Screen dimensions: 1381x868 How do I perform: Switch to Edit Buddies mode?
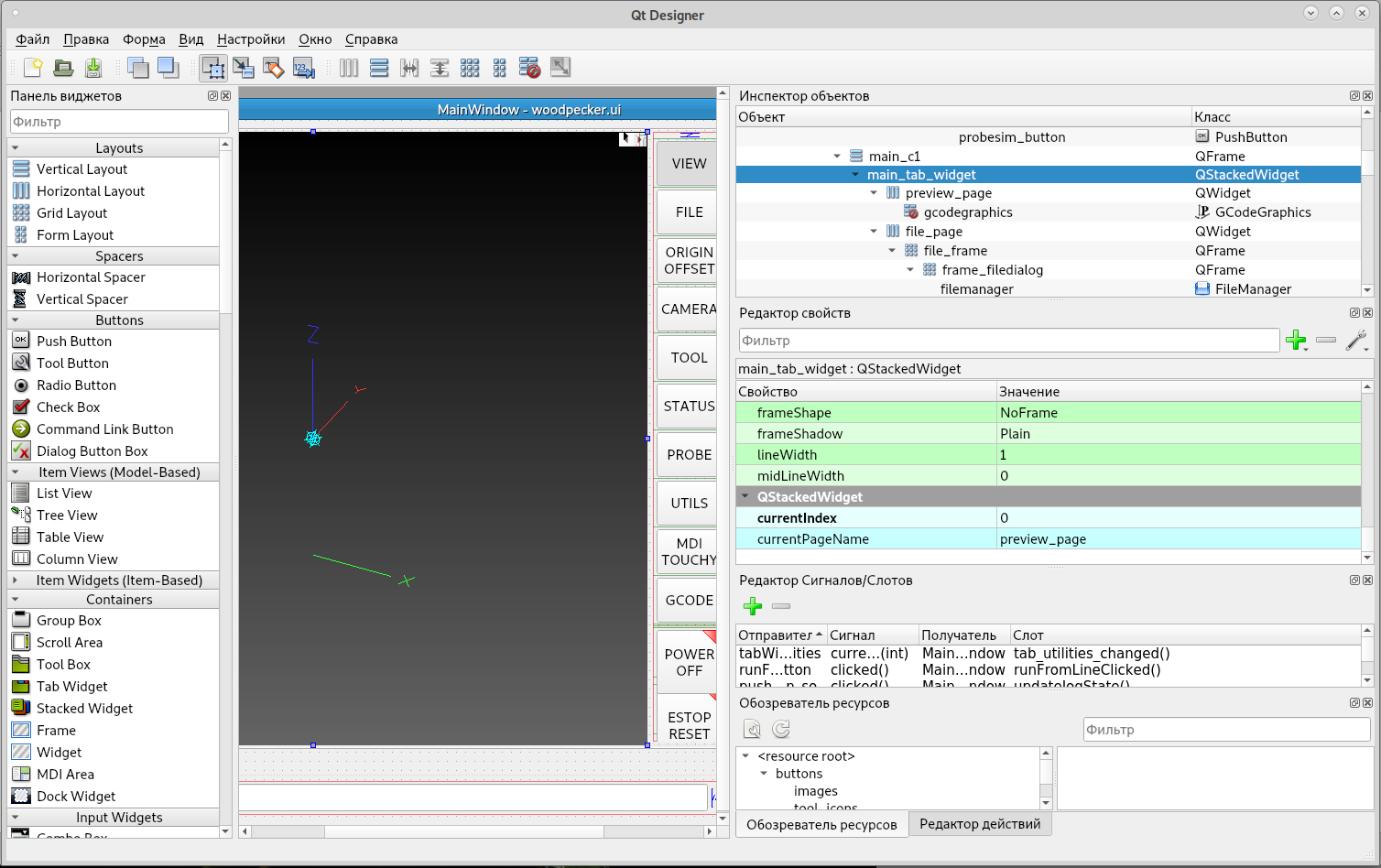click(x=273, y=67)
